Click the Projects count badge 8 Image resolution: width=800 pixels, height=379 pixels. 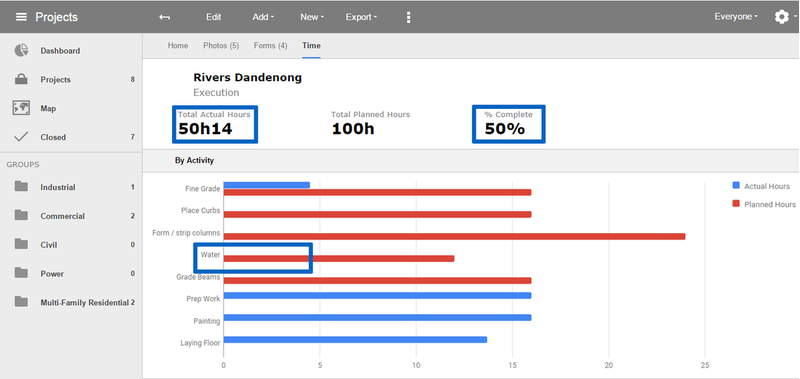click(x=133, y=80)
